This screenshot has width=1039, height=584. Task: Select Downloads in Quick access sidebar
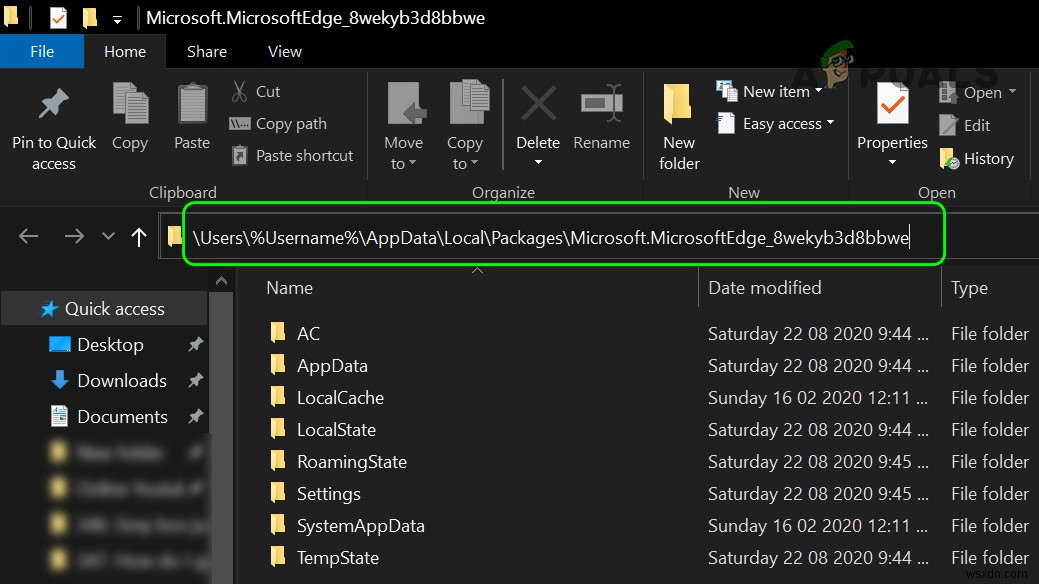click(x=121, y=380)
